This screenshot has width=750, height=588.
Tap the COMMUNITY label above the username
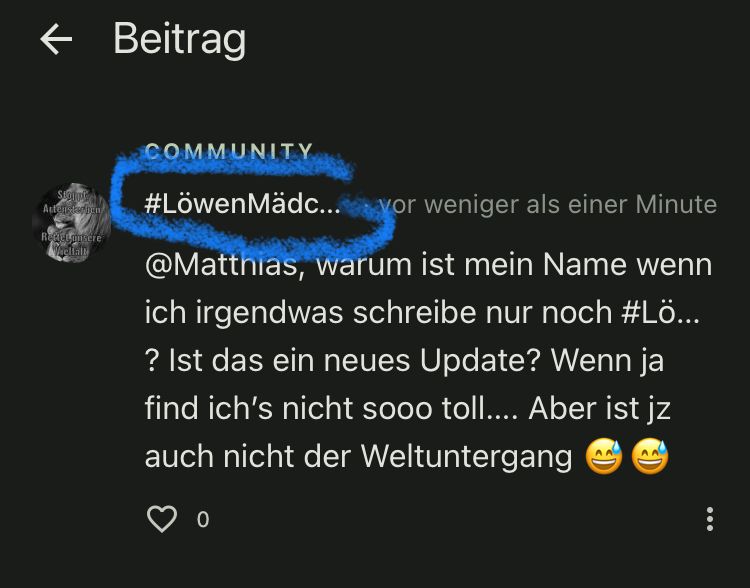[229, 152]
